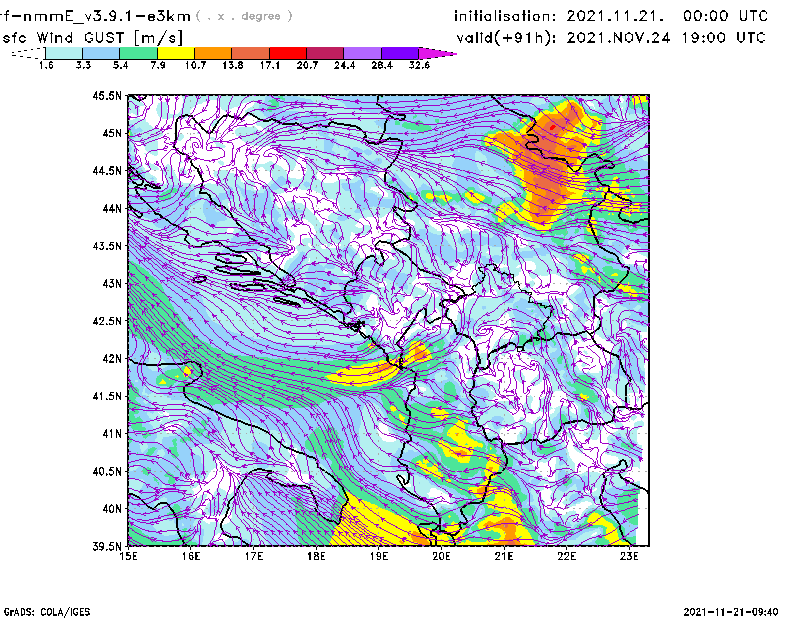
Task: Click the latitude label '39.5N'
Action: pyautogui.click(x=107, y=546)
